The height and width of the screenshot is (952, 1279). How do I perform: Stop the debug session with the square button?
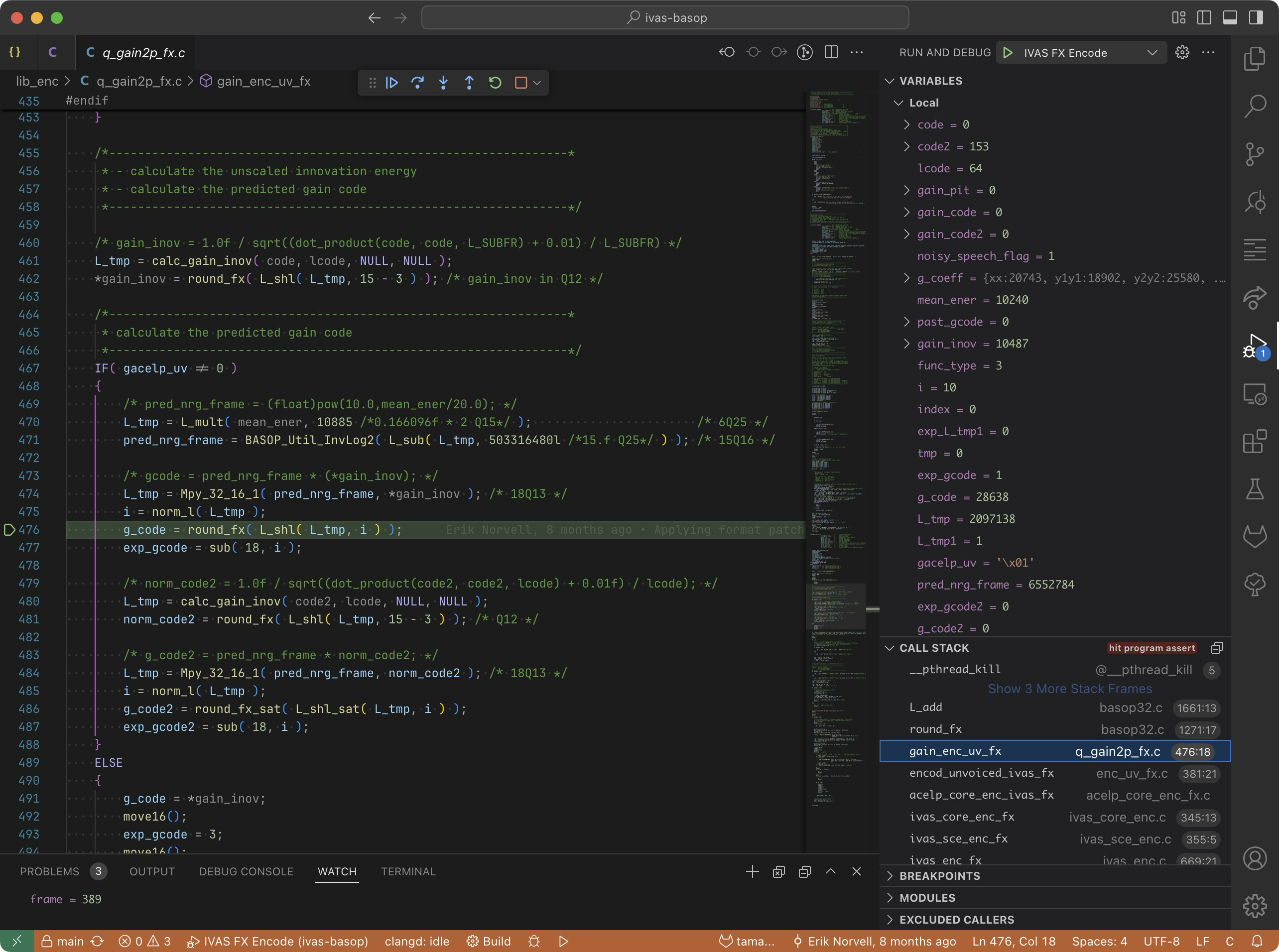pyautogui.click(x=520, y=83)
